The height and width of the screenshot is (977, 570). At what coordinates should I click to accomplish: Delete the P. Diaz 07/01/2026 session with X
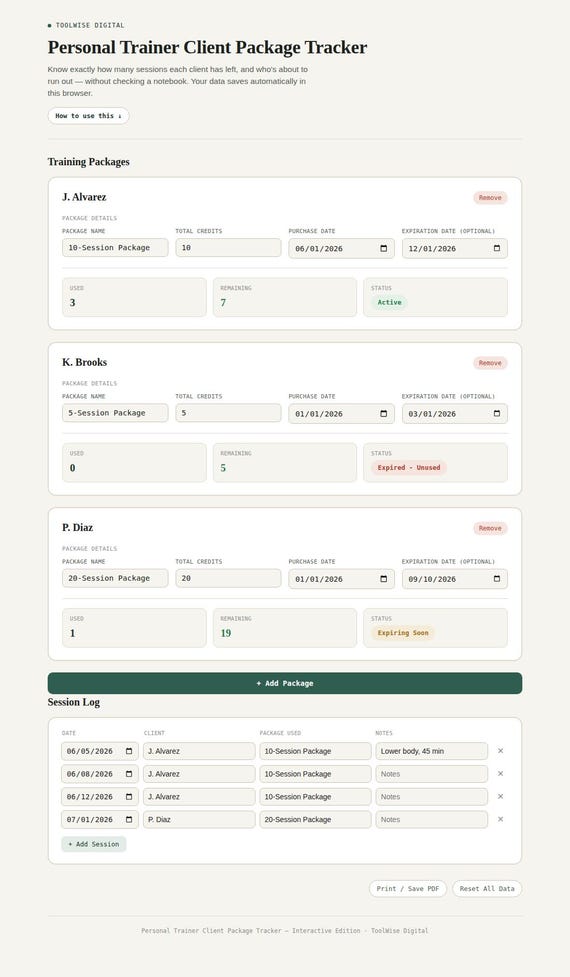500,819
